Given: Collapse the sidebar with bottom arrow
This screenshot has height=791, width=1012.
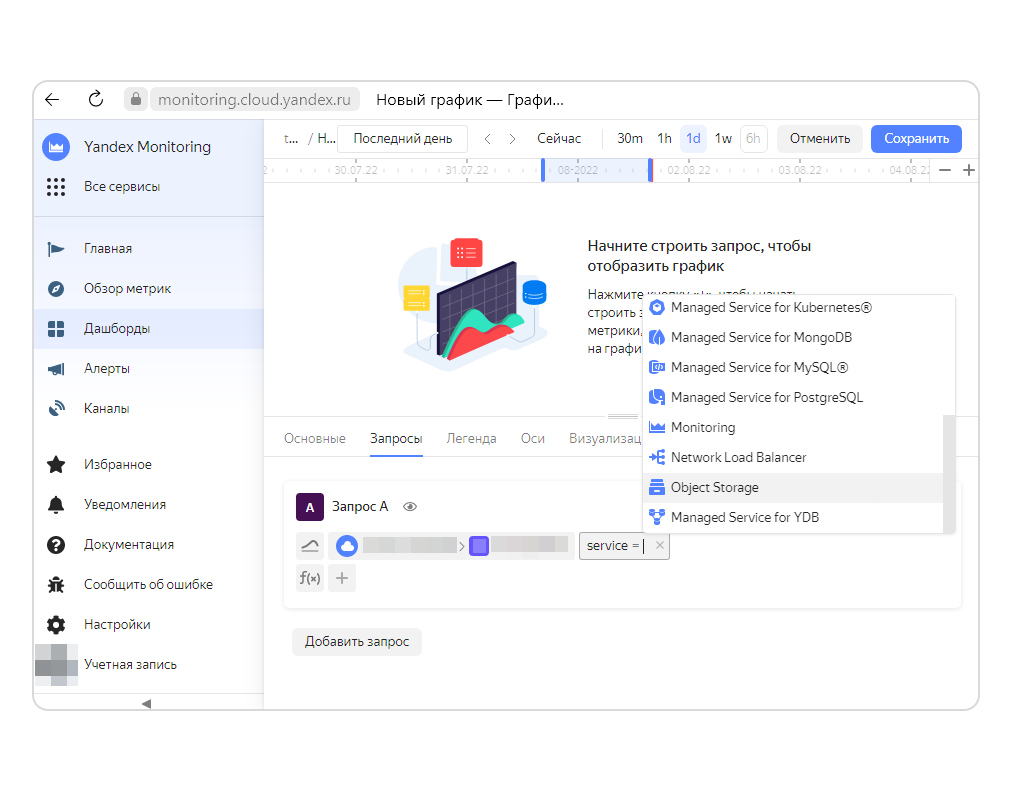Looking at the screenshot, I should pyautogui.click(x=147, y=704).
